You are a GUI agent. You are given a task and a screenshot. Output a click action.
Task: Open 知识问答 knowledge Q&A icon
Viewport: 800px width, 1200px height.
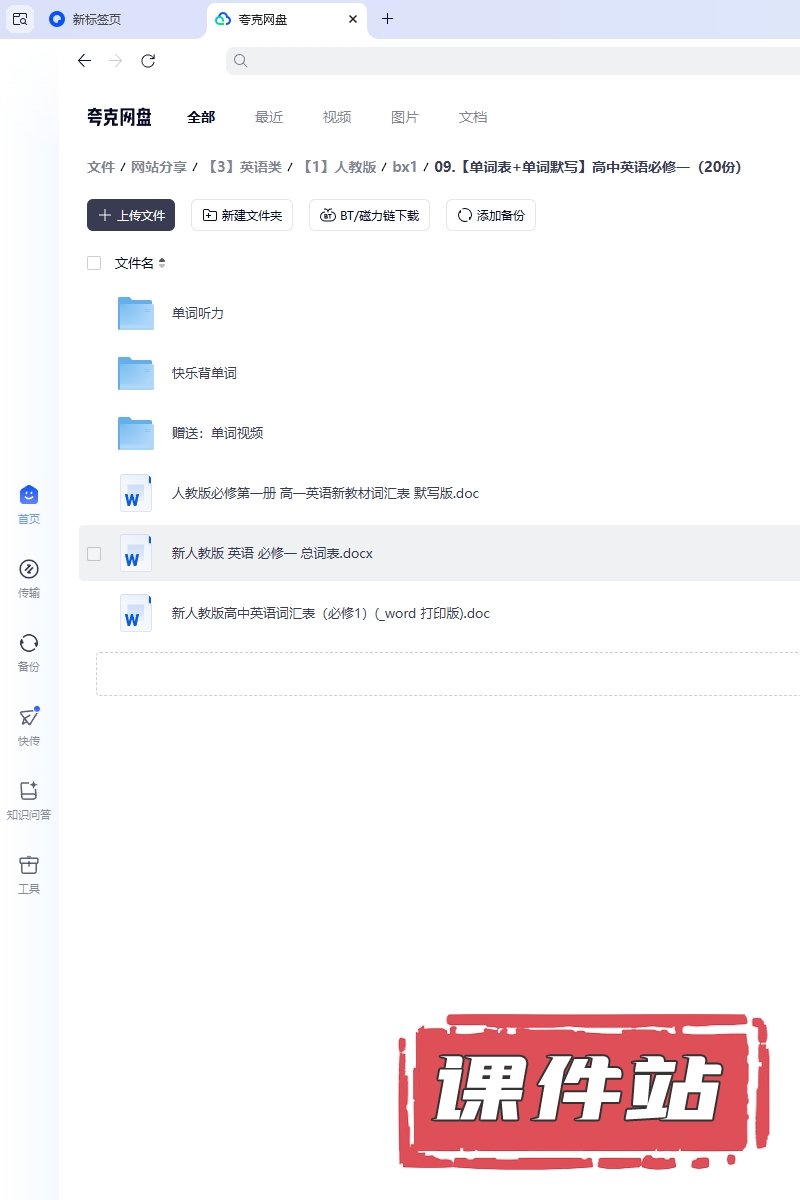coord(29,791)
